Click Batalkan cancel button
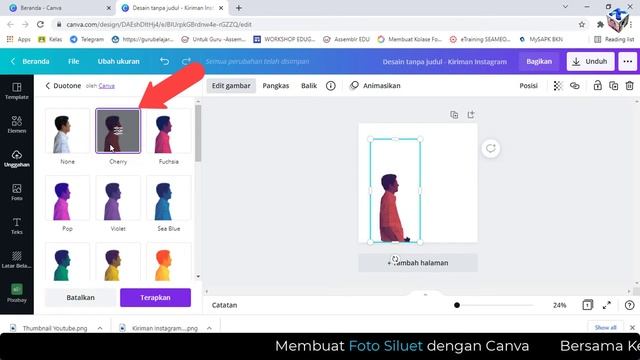The image size is (640, 360). click(x=80, y=298)
